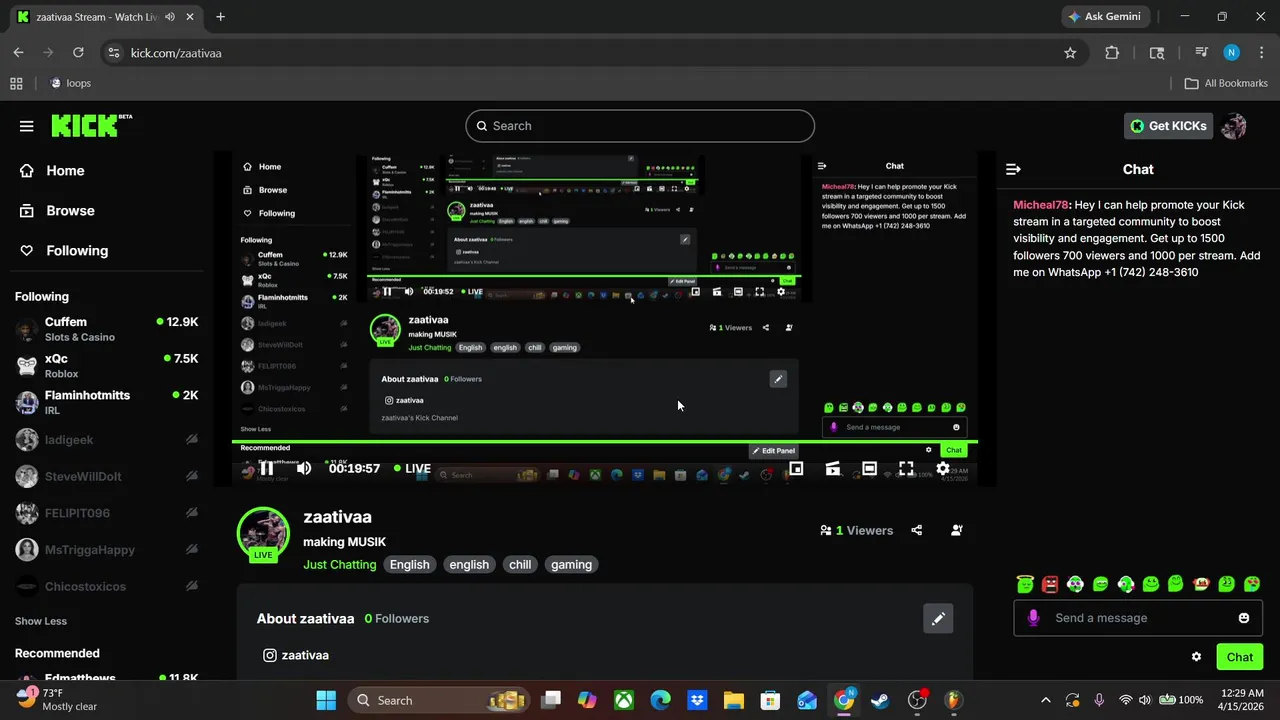The height and width of the screenshot is (720, 1280).
Task: Click the zaativaa channel avatar with LIVE badge
Action: click(263, 534)
